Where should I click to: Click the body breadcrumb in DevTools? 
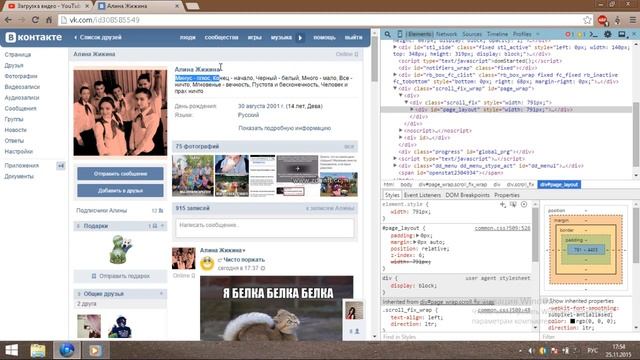click(x=406, y=184)
